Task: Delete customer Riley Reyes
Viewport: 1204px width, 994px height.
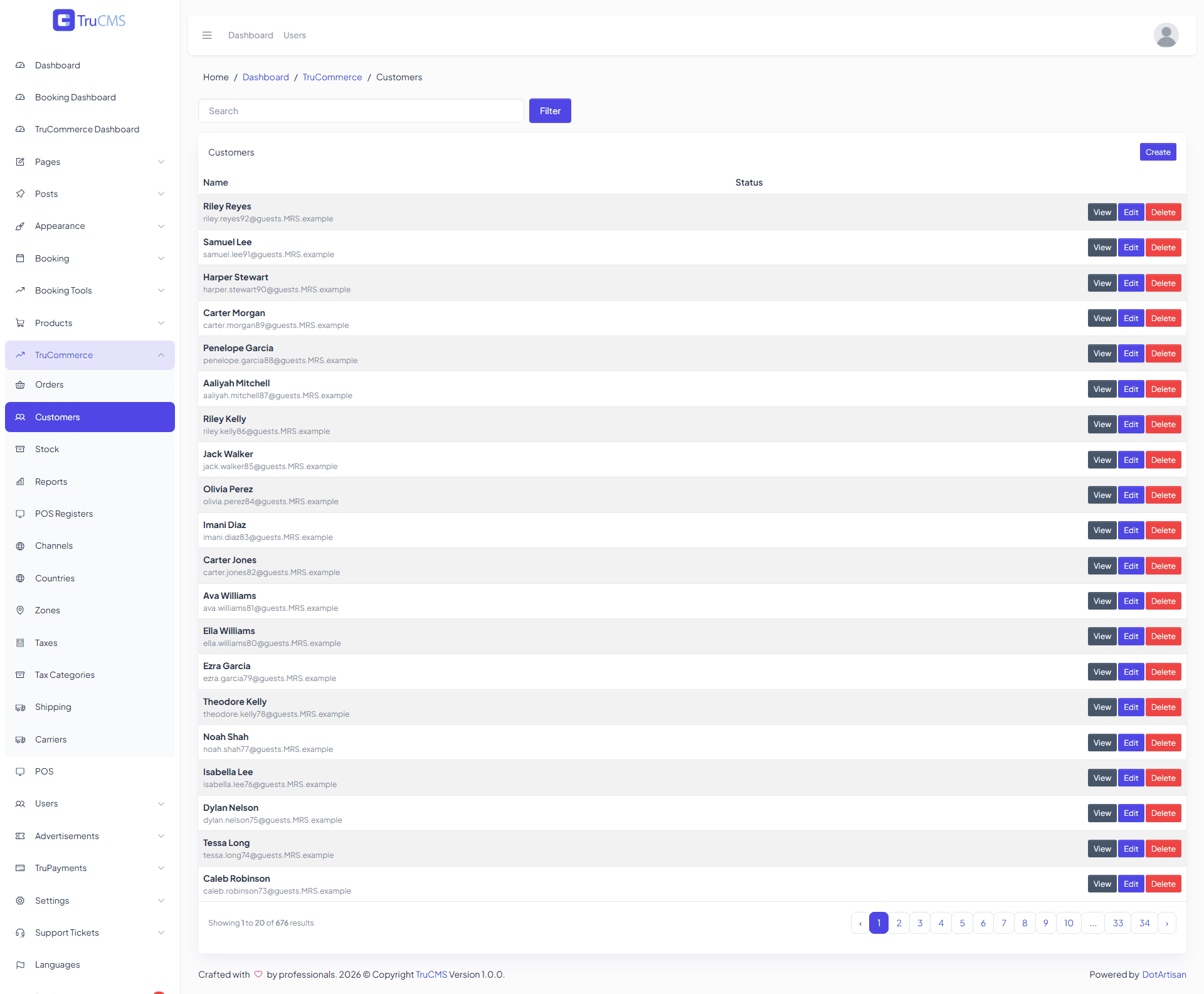Action: [x=1163, y=213]
